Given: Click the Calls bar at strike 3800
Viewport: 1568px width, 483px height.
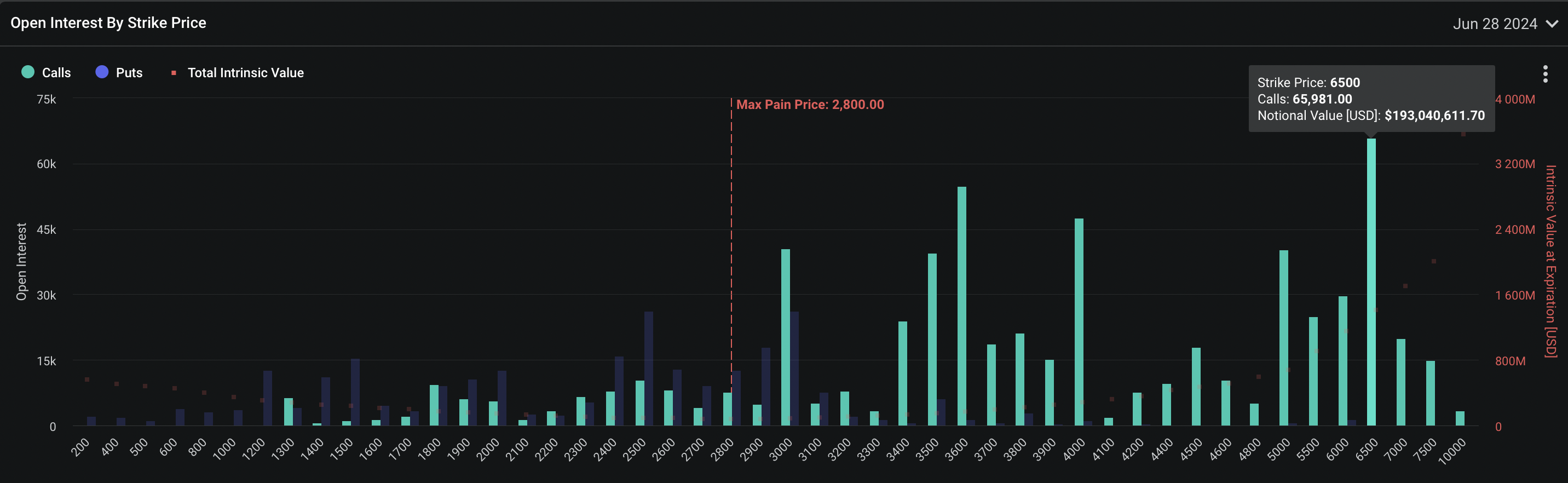Looking at the screenshot, I should click(1020, 379).
